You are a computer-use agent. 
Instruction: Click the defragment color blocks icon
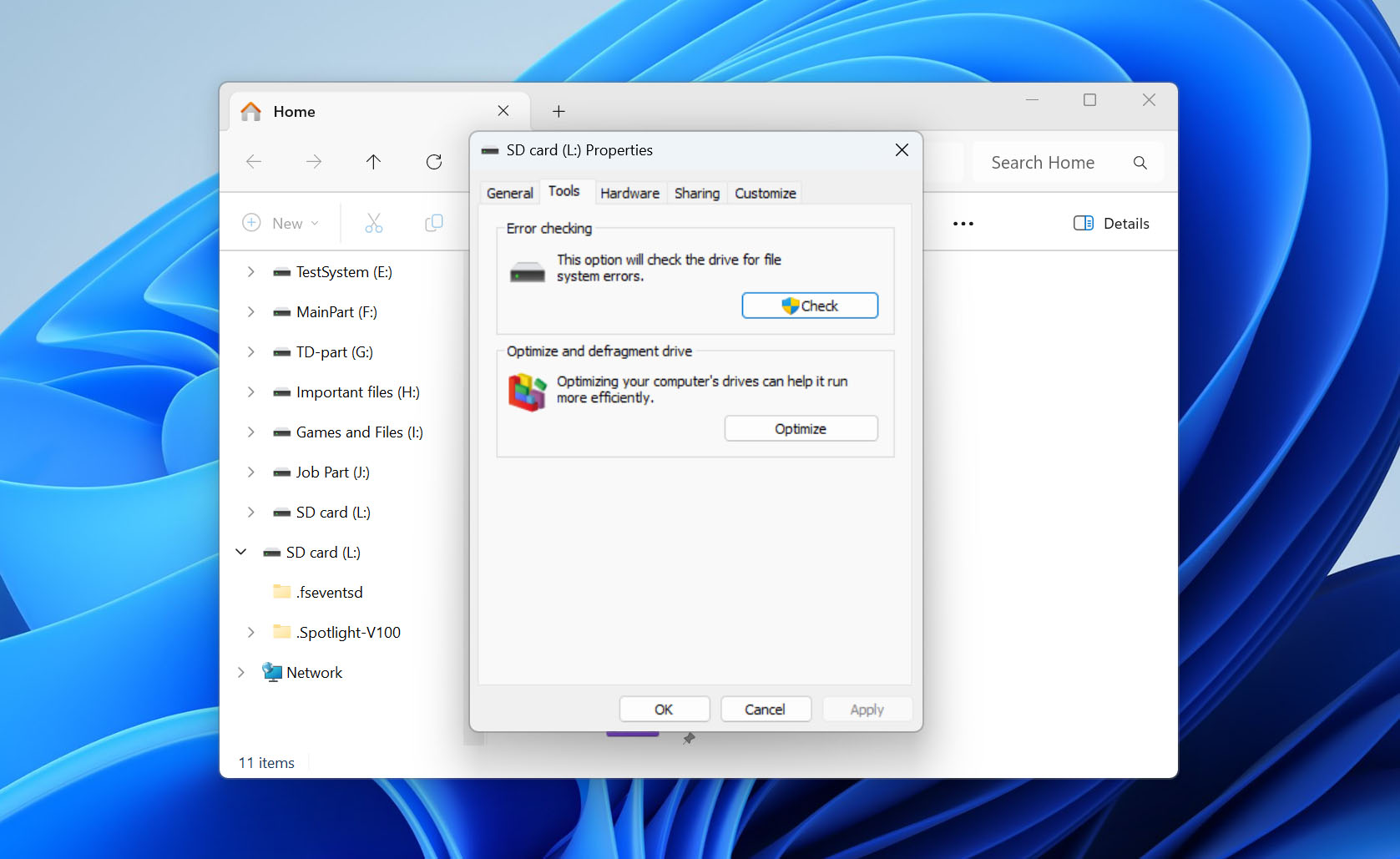[x=527, y=392]
